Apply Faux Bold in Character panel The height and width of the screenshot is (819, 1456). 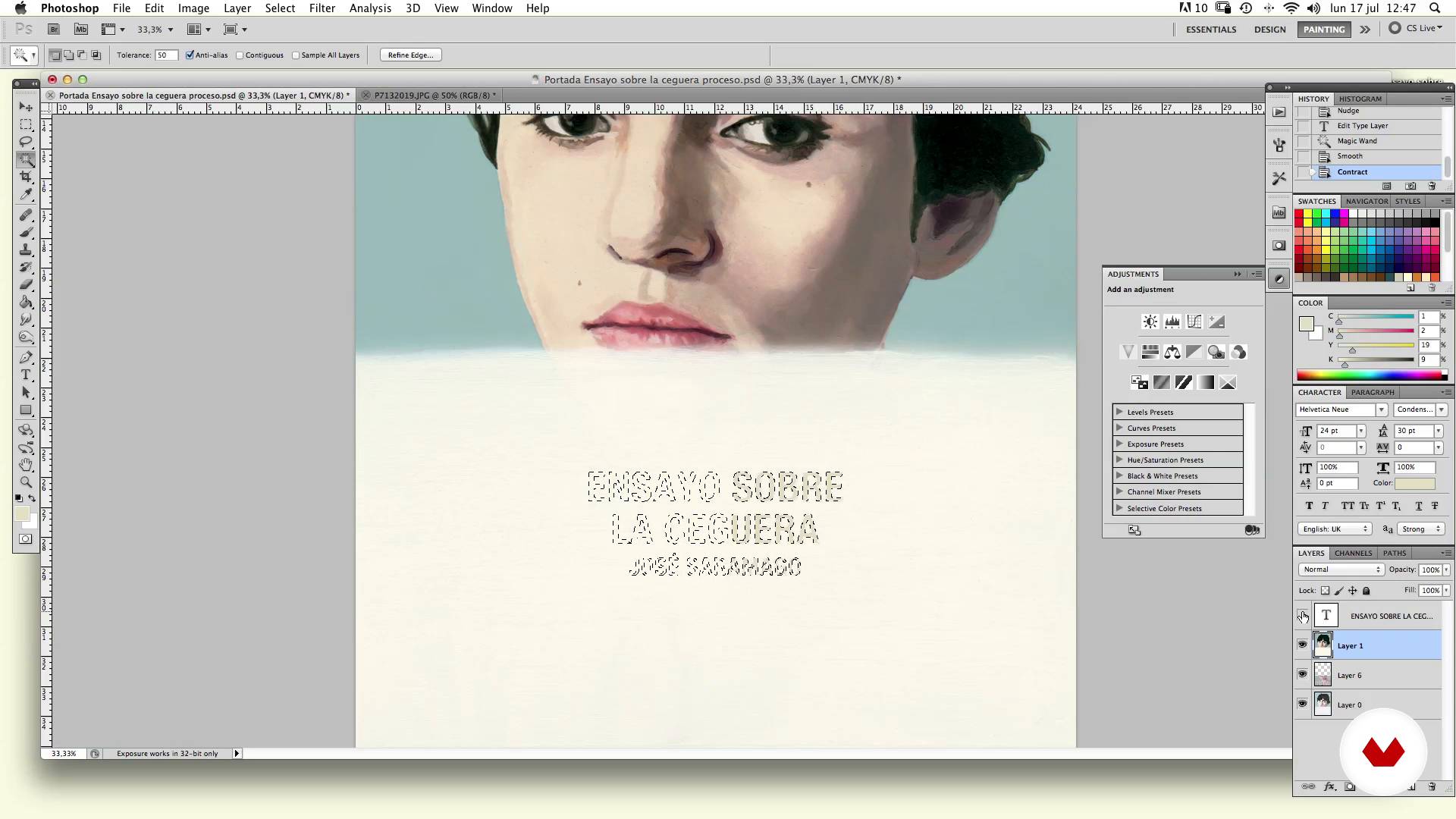1309,506
